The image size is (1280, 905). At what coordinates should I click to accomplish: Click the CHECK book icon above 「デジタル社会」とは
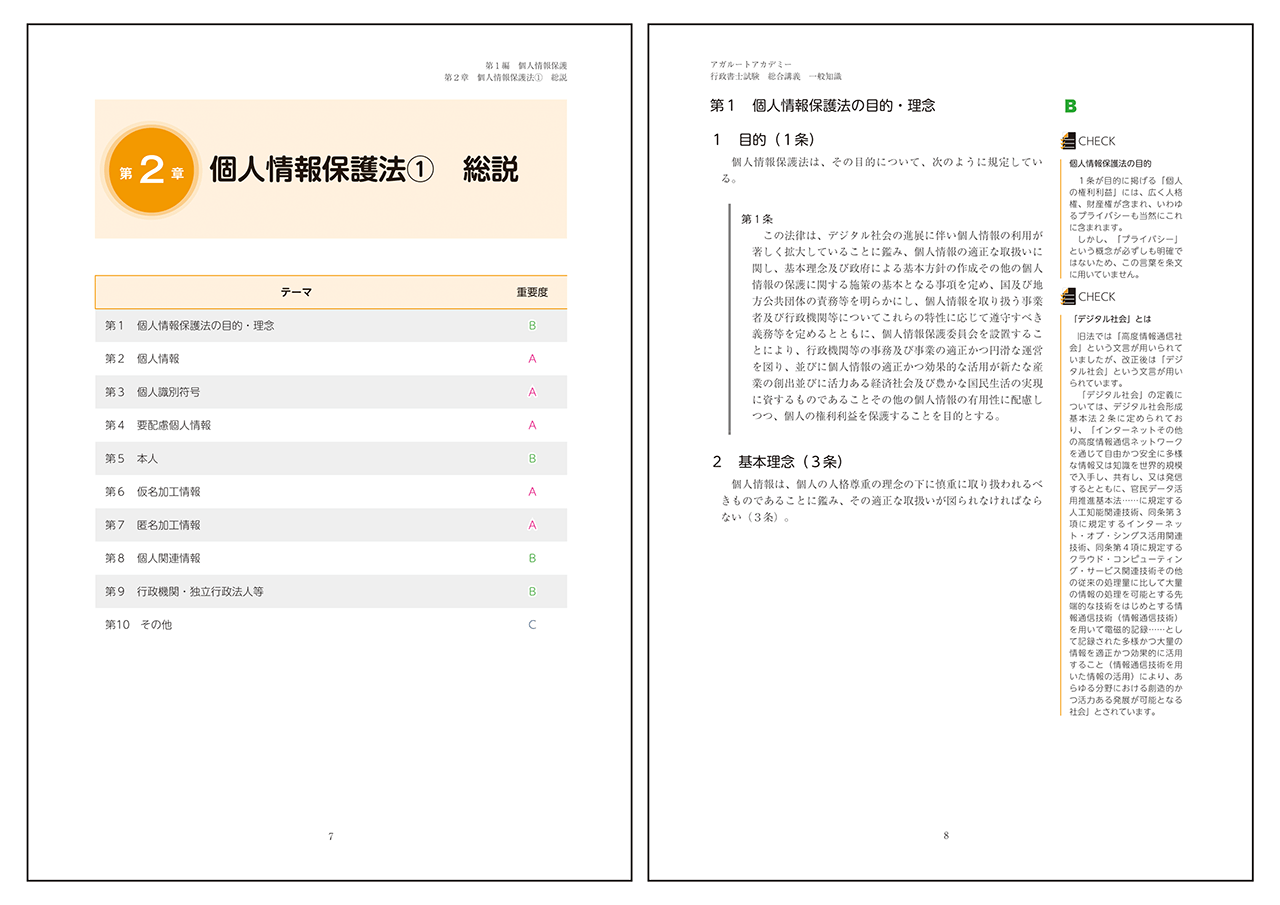[x=1068, y=297]
